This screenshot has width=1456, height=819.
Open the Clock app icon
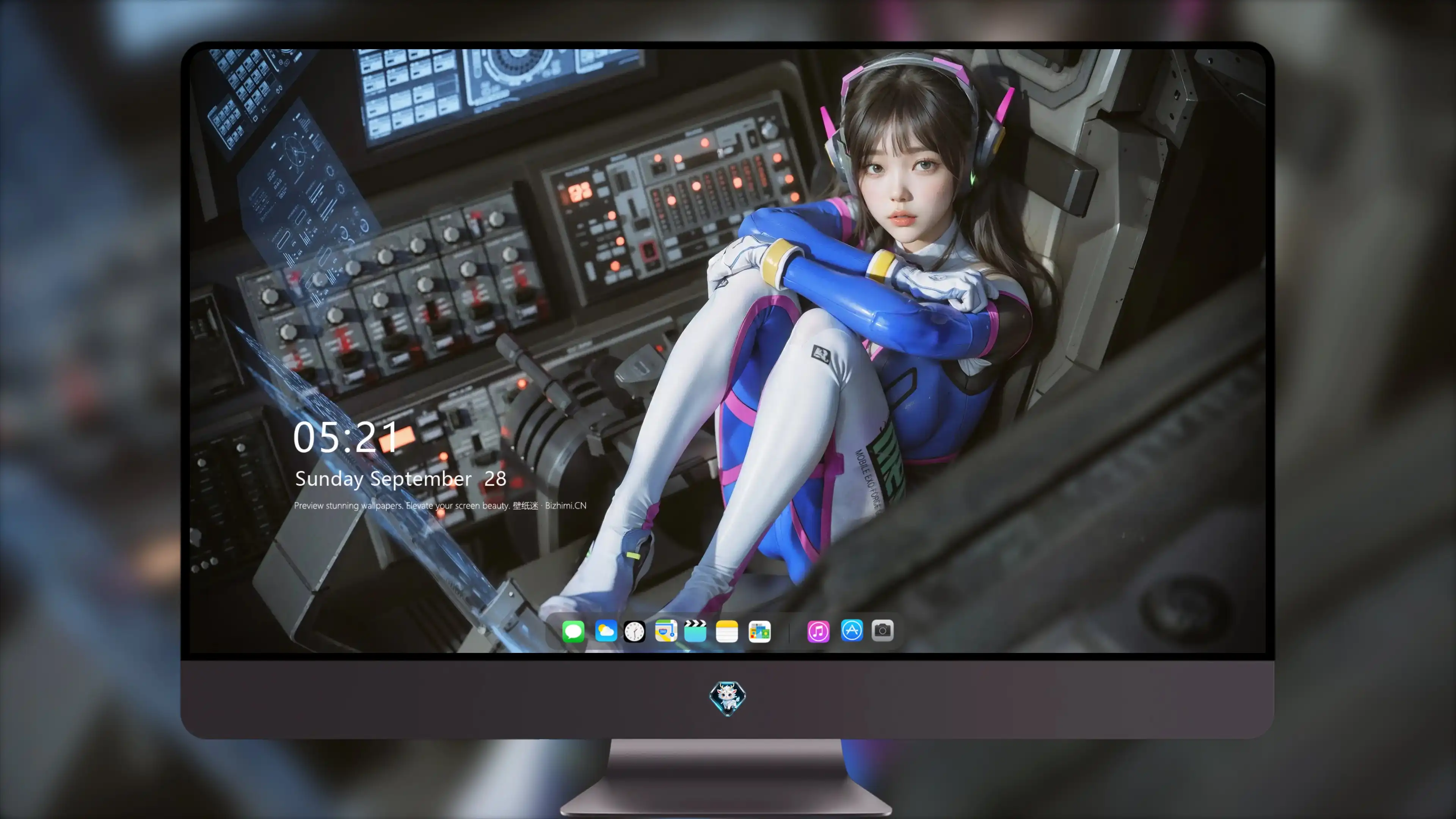tap(634, 631)
